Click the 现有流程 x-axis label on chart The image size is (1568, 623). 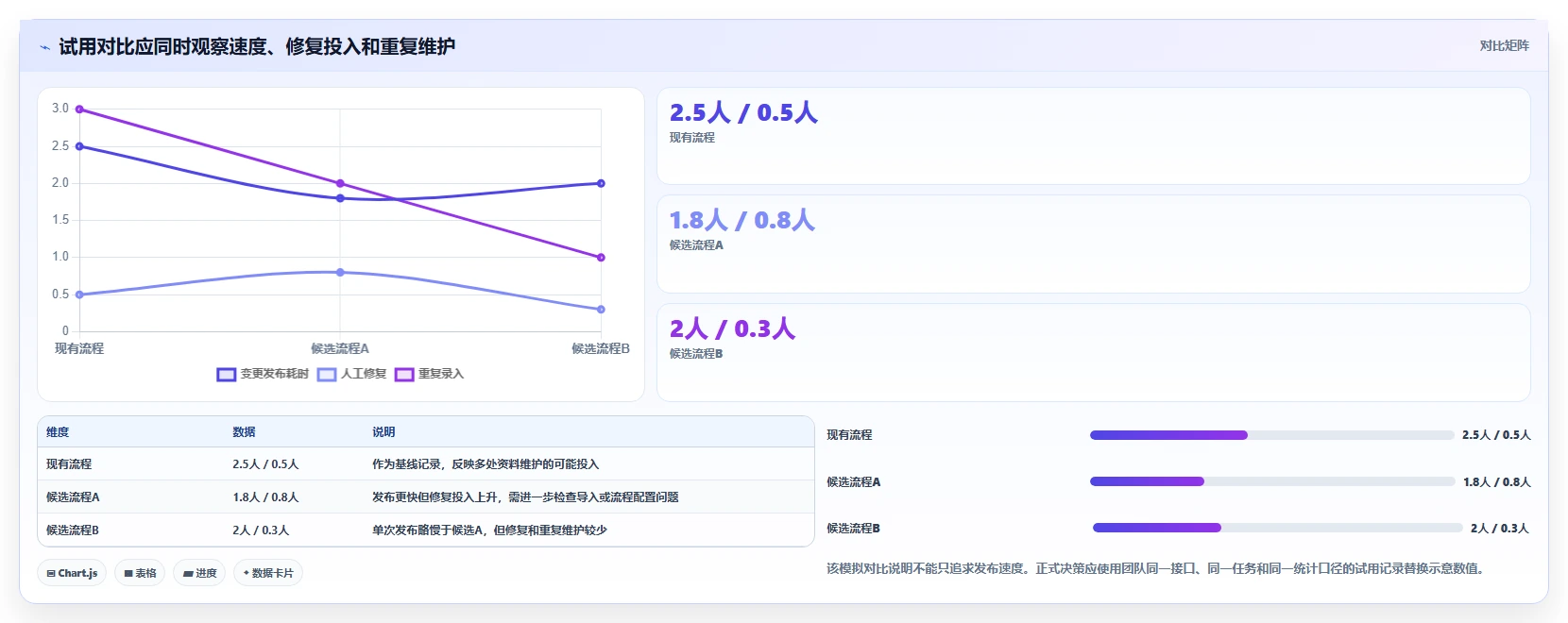[79, 348]
